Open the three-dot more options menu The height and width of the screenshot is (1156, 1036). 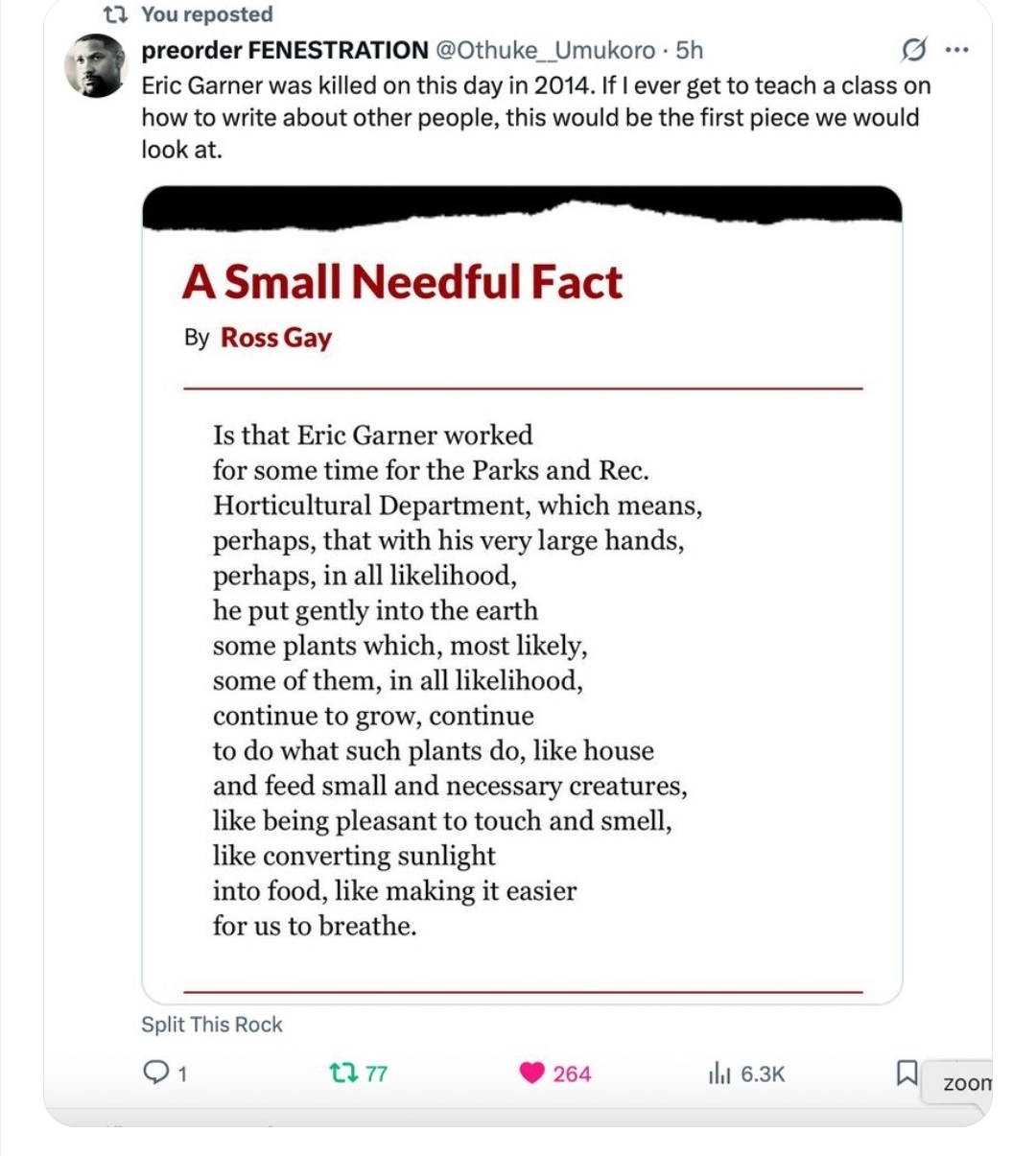(956, 49)
